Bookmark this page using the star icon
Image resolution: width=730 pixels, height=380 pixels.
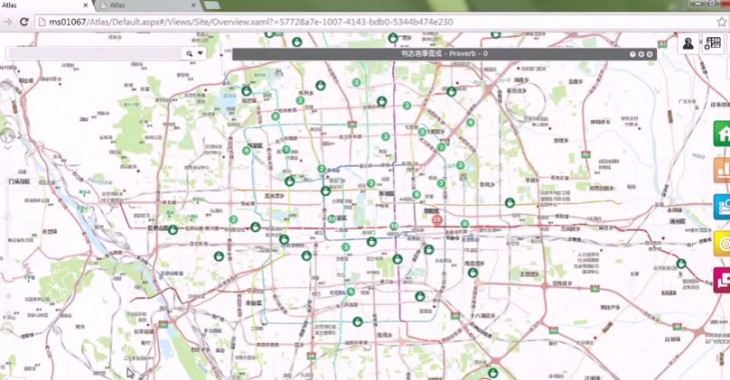(x=721, y=22)
